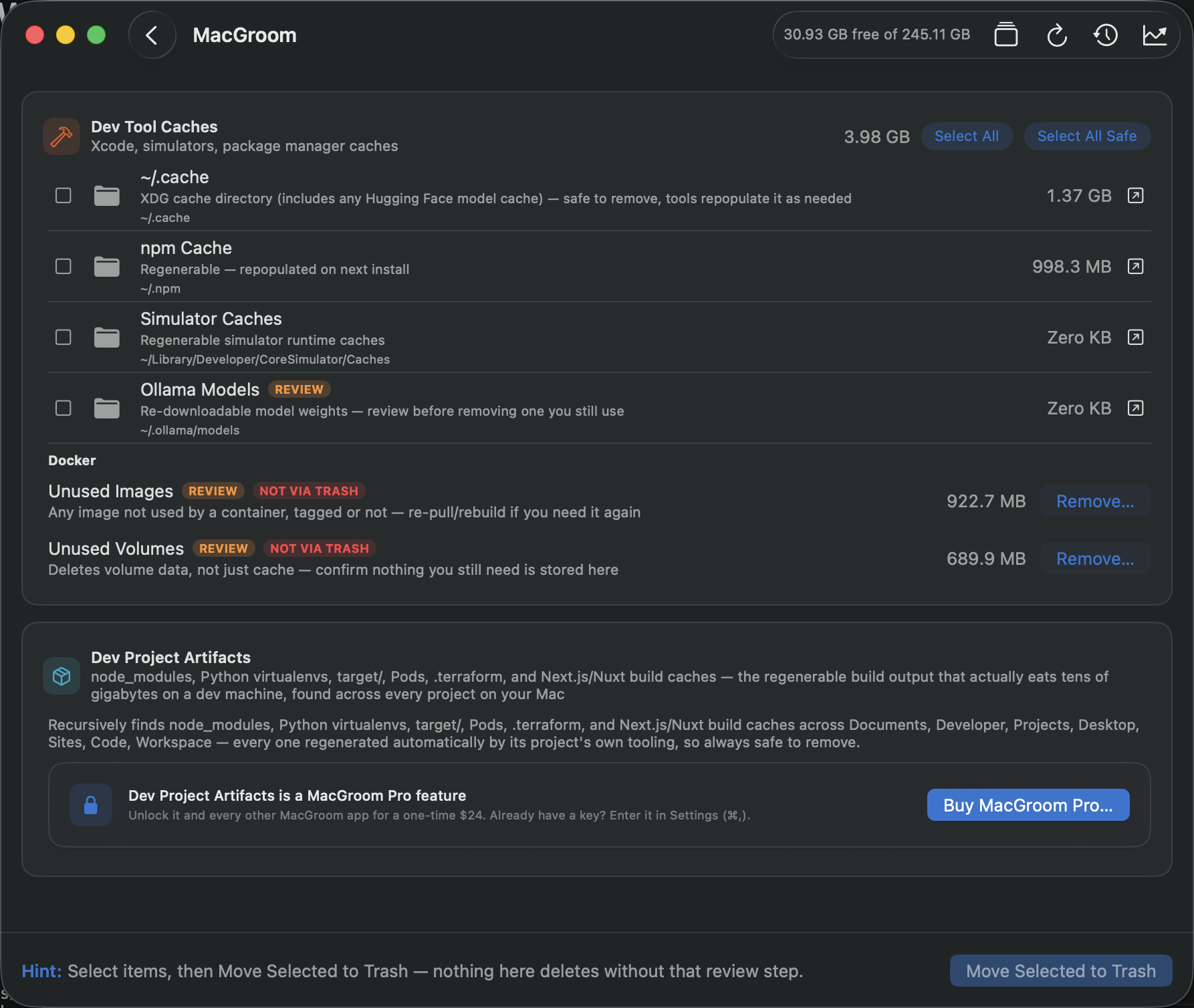Click the REVIEW badge on Ollama Models
Viewport: 1194px width, 1008px height.
(299, 390)
